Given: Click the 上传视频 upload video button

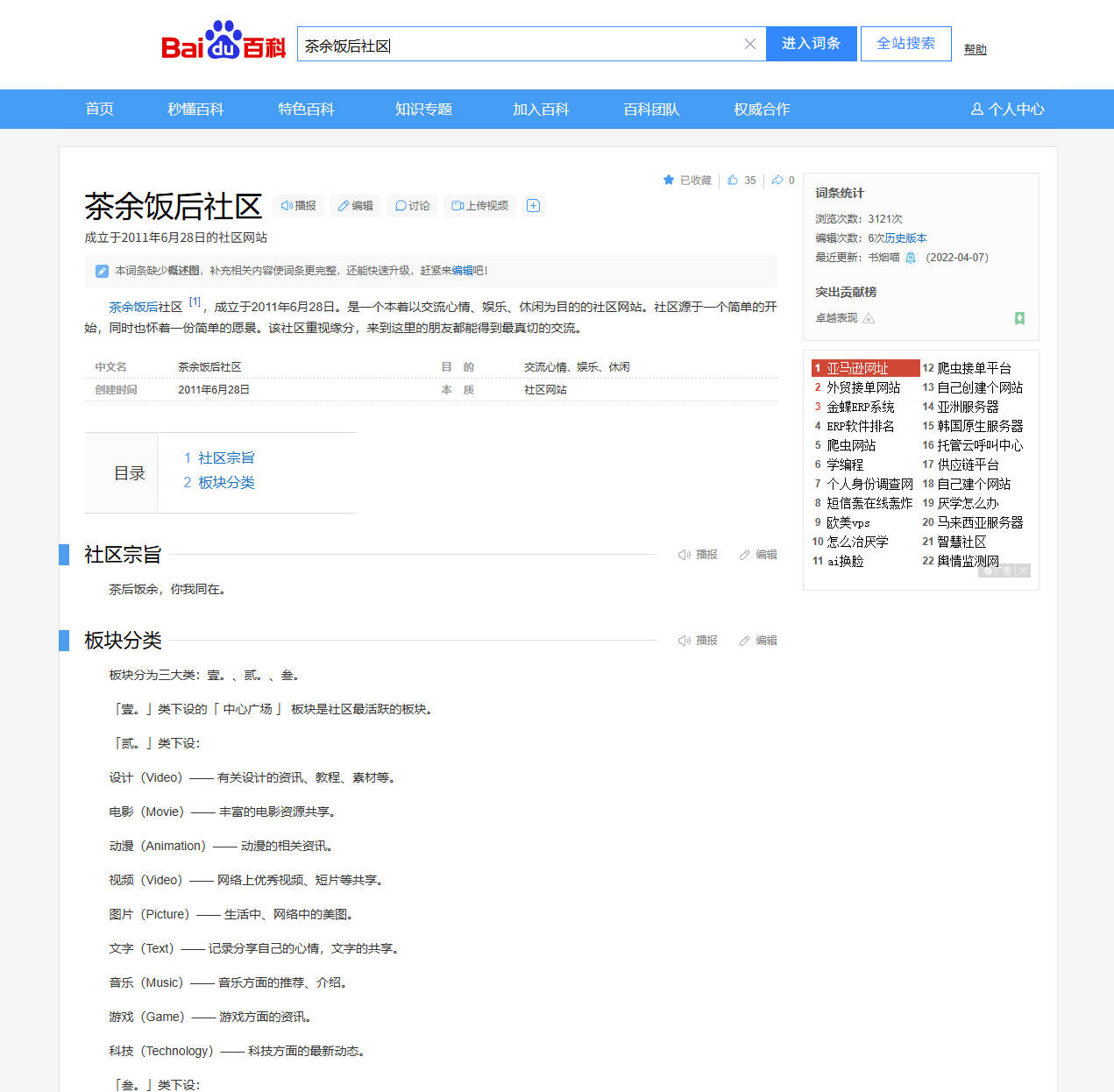Looking at the screenshot, I should pos(479,206).
